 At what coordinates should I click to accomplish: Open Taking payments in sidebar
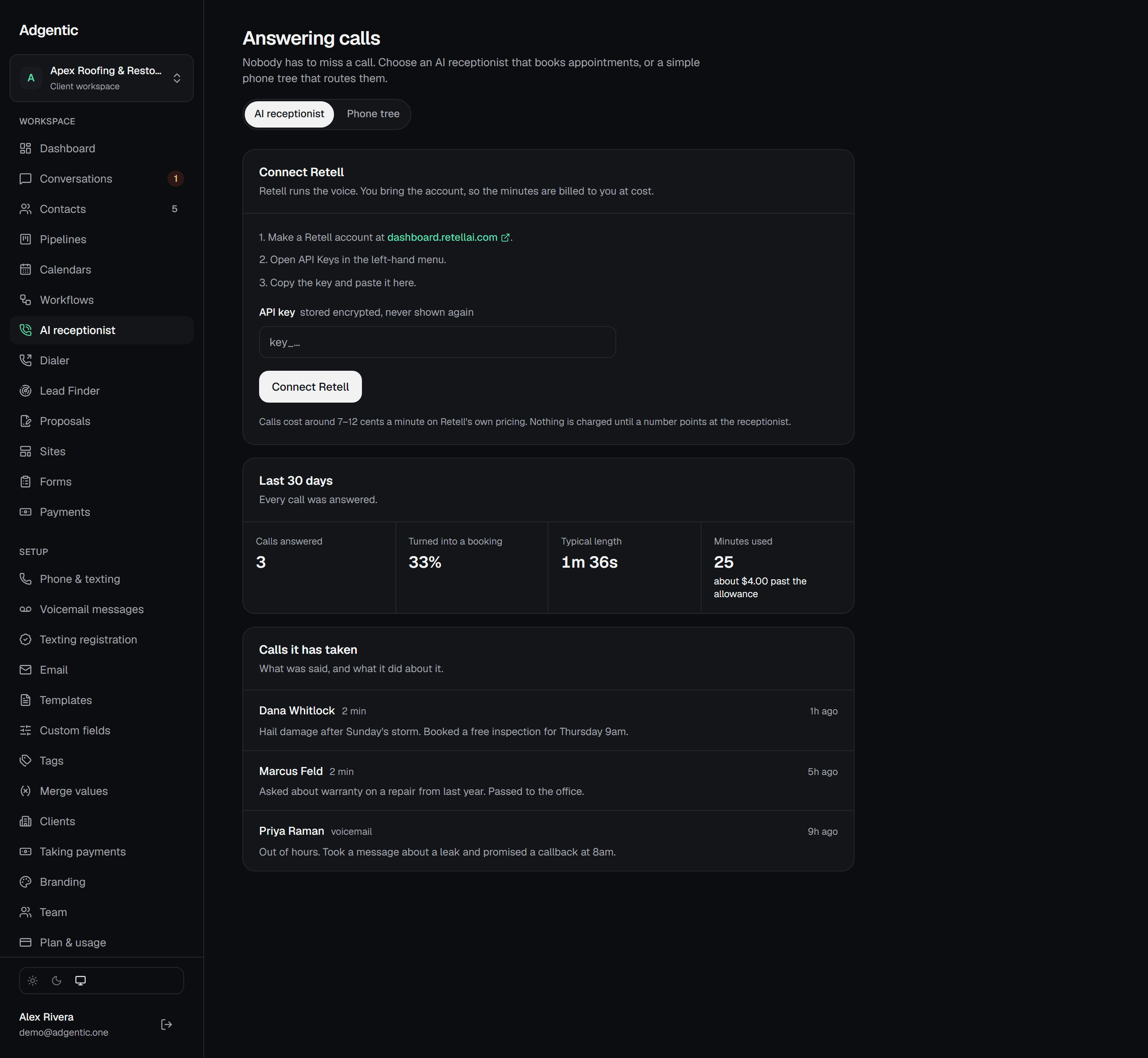[x=101, y=852]
